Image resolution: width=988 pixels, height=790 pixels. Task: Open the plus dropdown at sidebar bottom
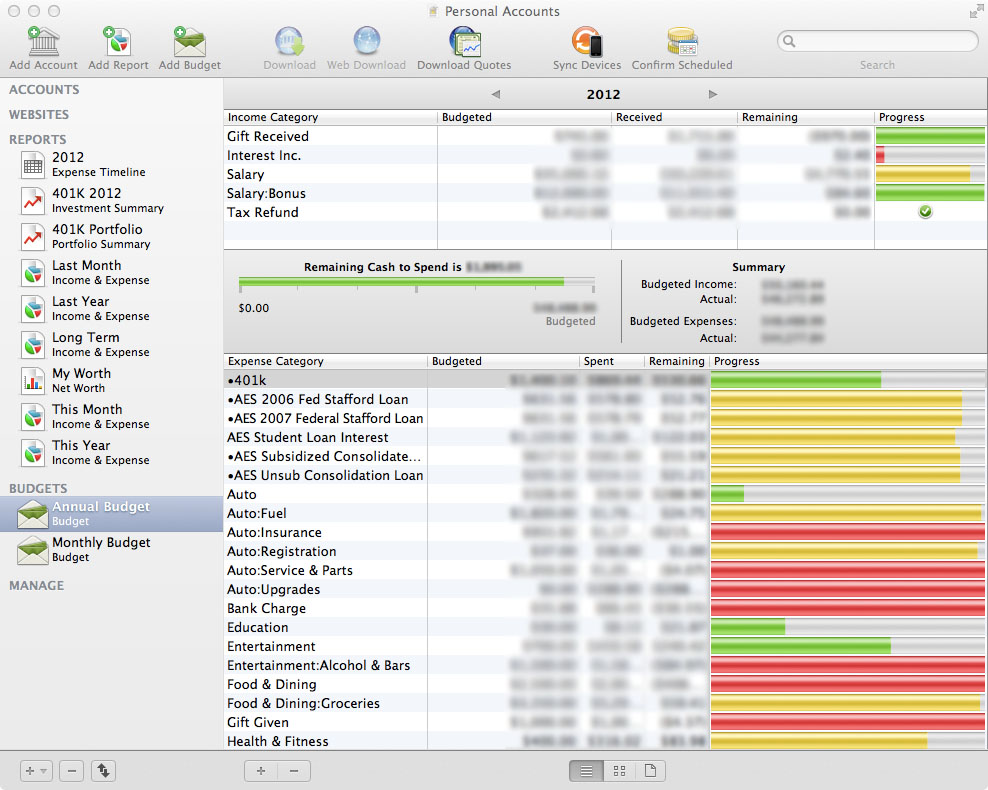36,771
